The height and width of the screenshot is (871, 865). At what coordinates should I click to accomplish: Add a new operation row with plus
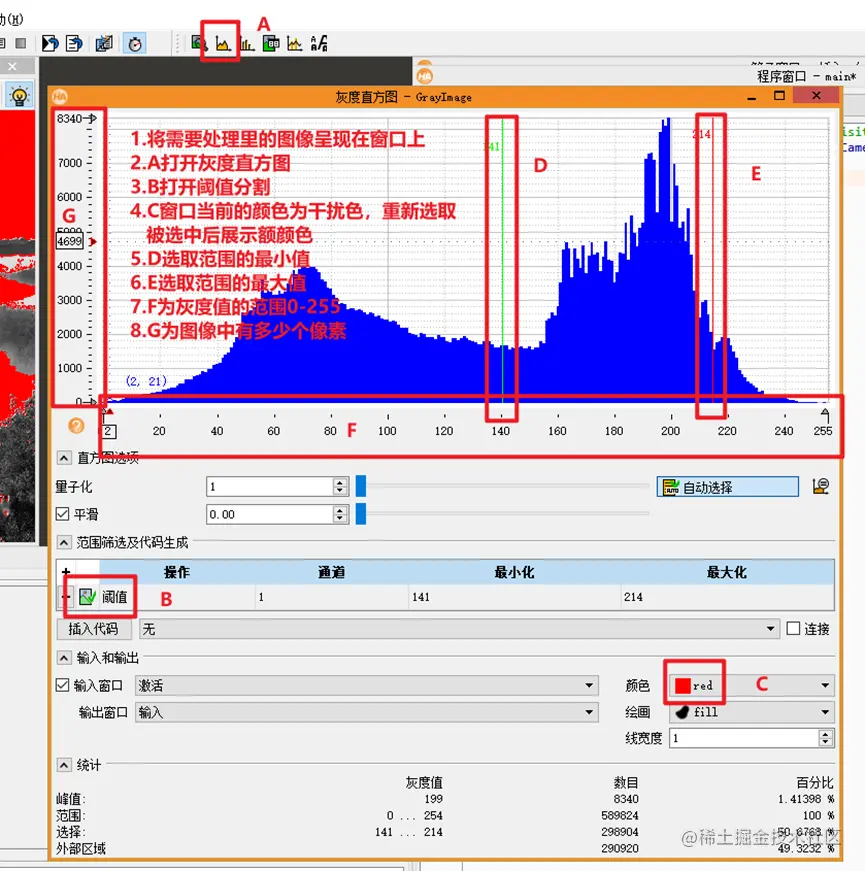click(x=66, y=572)
